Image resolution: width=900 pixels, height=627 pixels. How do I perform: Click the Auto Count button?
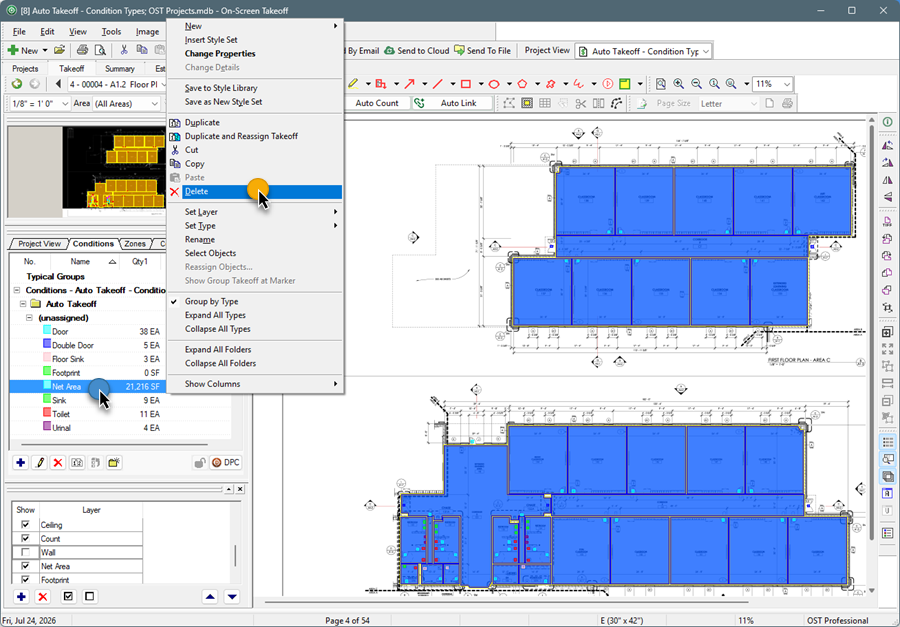[x=377, y=103]
